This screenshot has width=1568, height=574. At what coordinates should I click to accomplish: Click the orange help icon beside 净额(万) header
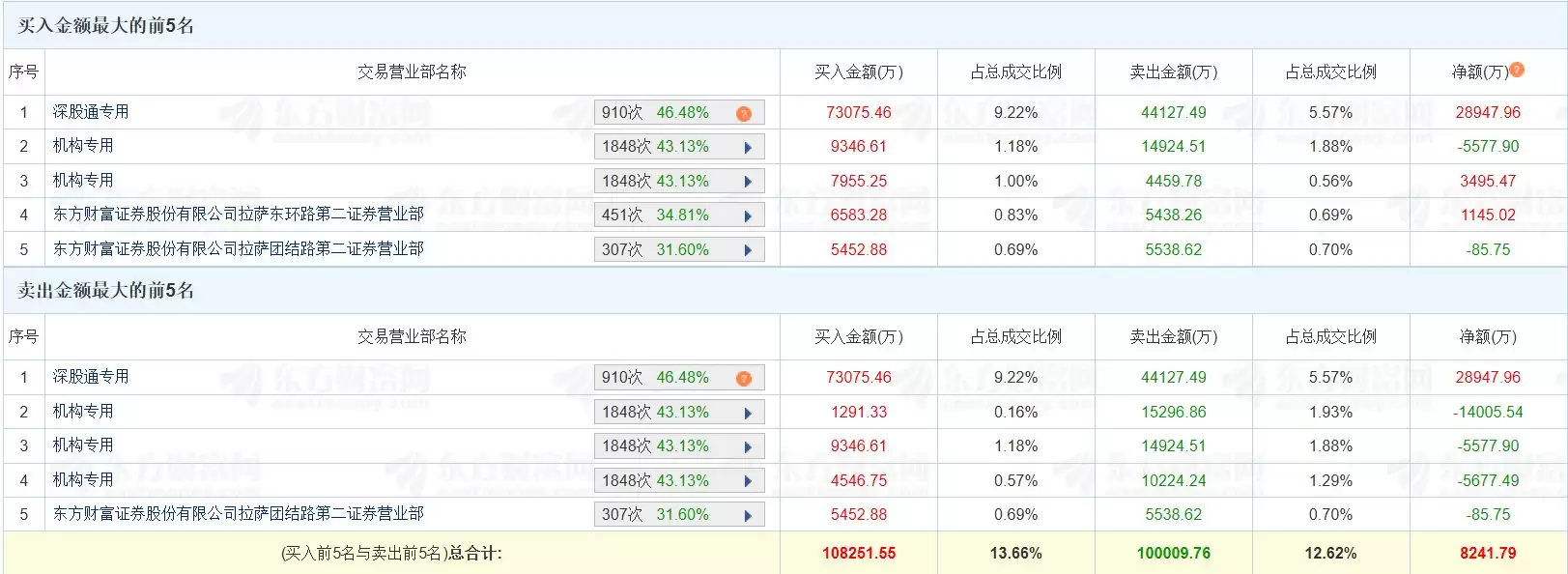[1517, 70]
